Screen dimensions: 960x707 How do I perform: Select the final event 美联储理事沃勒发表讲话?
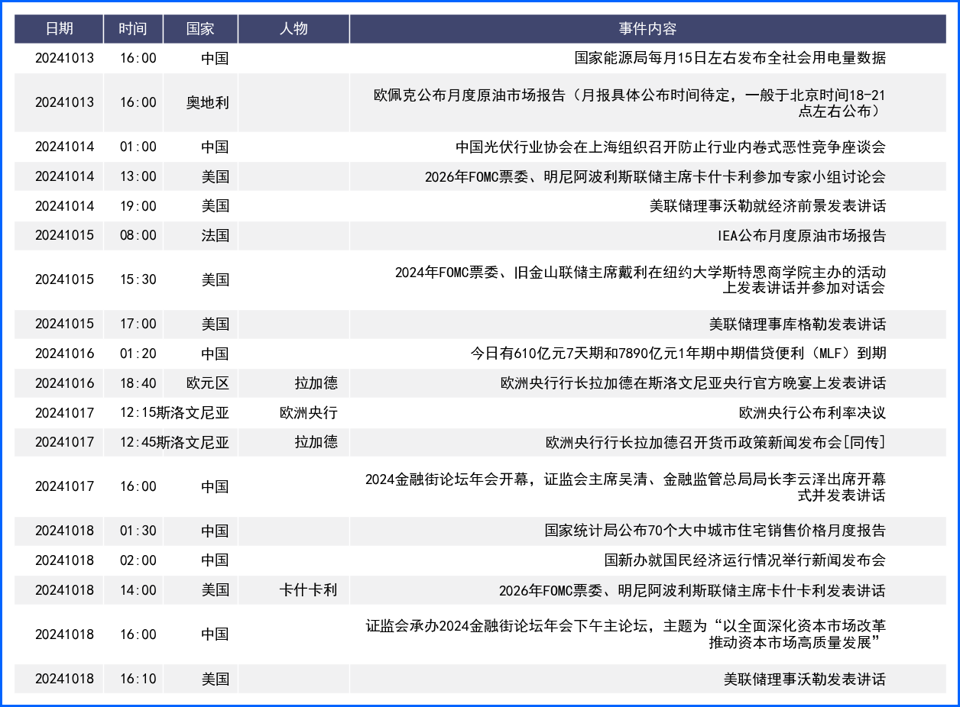point(804,679)
